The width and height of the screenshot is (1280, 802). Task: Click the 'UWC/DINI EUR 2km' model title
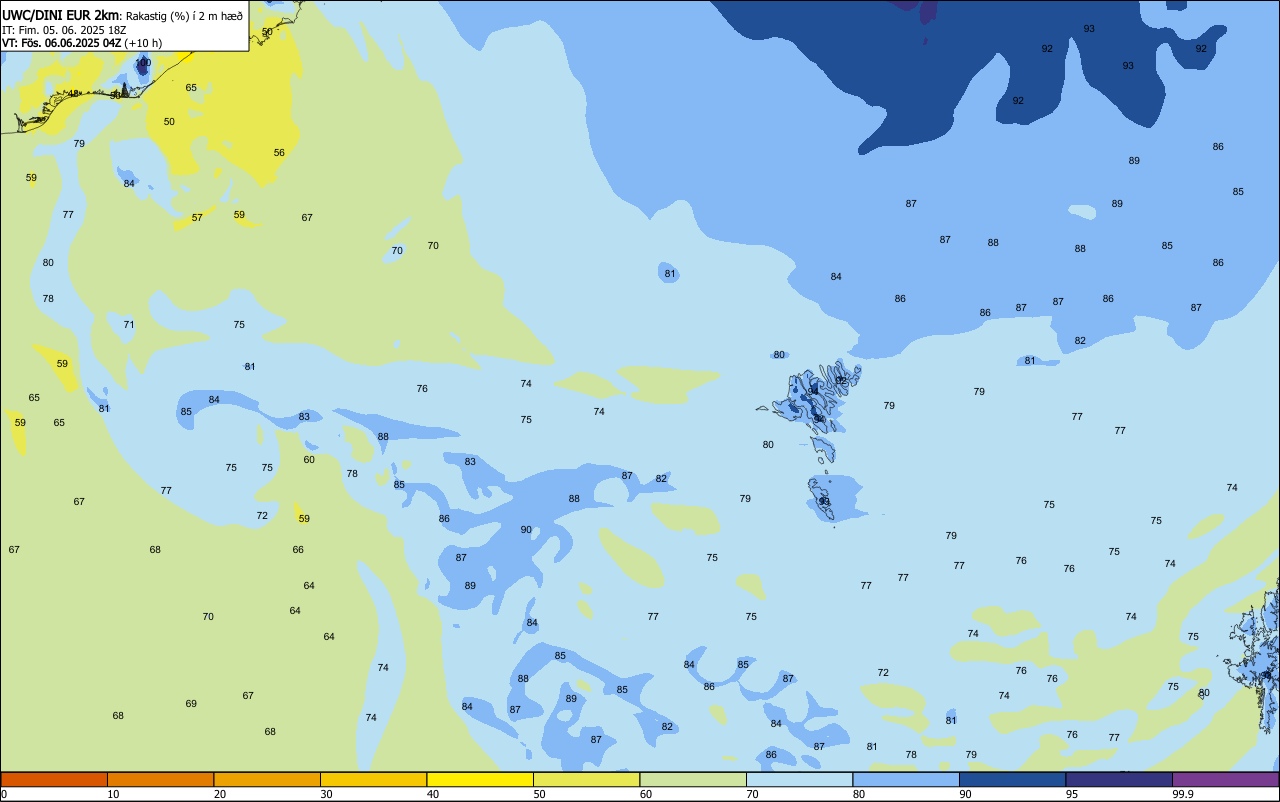tap(60, 15)
